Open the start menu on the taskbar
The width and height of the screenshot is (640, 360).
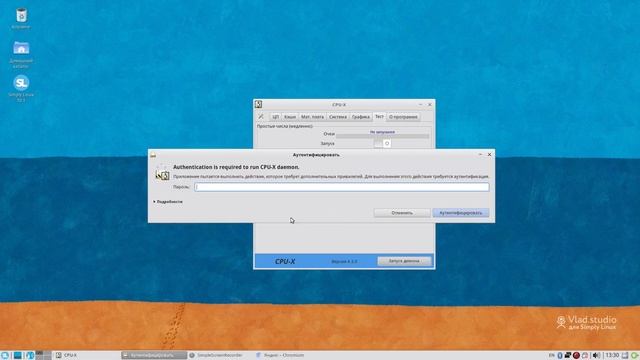[5, 356]
